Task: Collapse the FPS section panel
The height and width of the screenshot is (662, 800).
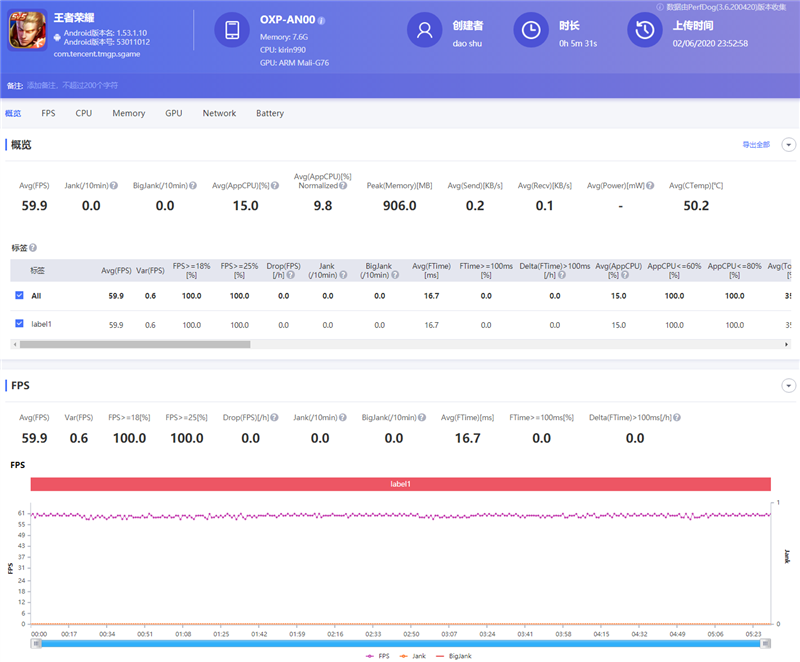Action: pos(788,385)
